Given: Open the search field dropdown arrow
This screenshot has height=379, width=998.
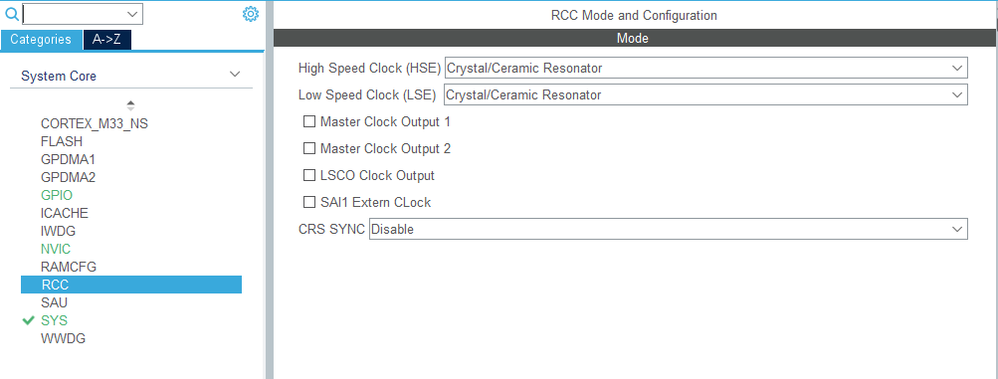Looking at the screenshot, I should [x=132, y=13].
